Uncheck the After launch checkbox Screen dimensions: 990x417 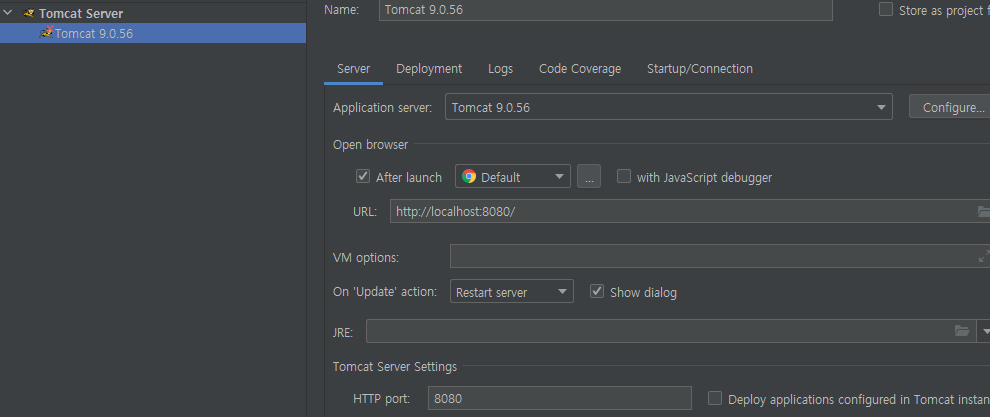pos(362,176)
